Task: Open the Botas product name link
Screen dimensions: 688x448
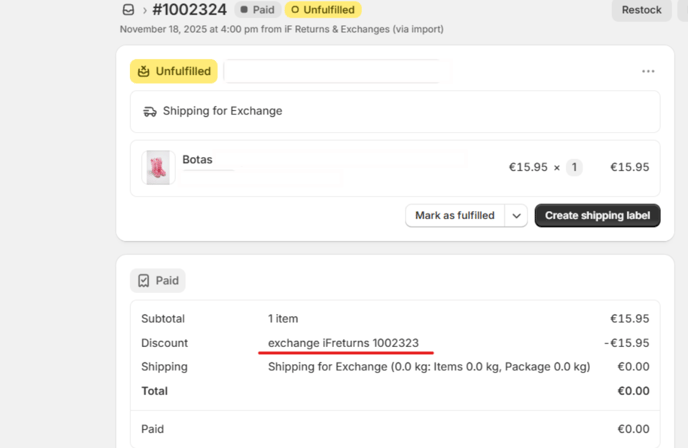Action: click(197, 160)
